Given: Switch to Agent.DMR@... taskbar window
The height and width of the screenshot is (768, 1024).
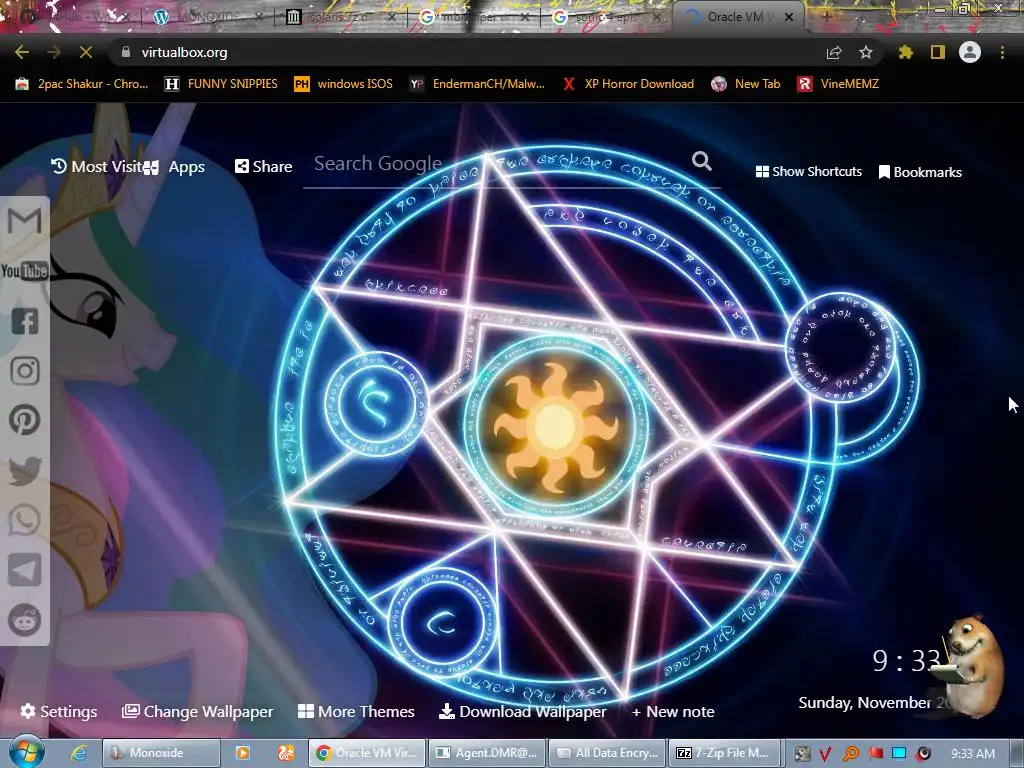Looking at the screenshot, I should pos(487,753).
